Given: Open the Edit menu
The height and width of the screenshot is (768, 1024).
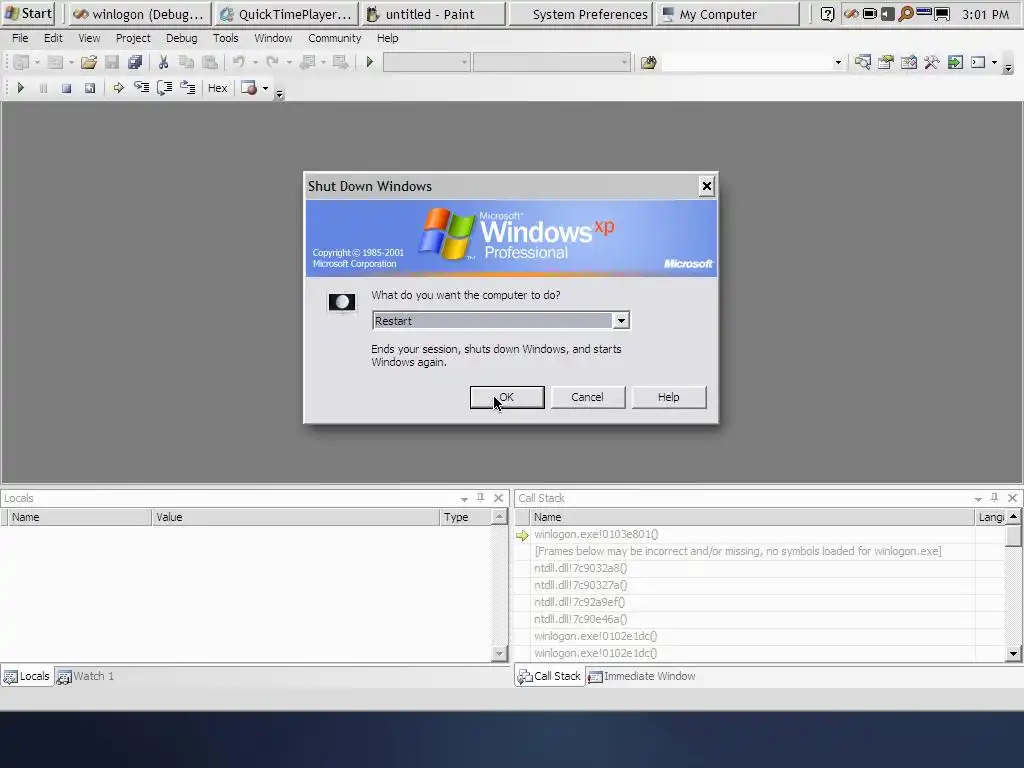Looking at the screenshot, I should [53, 38].
